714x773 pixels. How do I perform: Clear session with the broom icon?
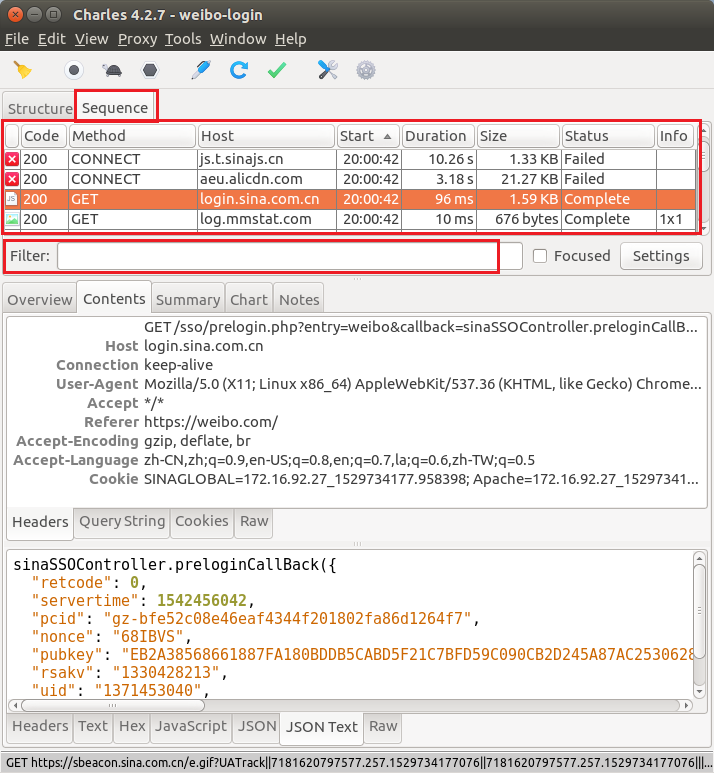tap(23, 70)
